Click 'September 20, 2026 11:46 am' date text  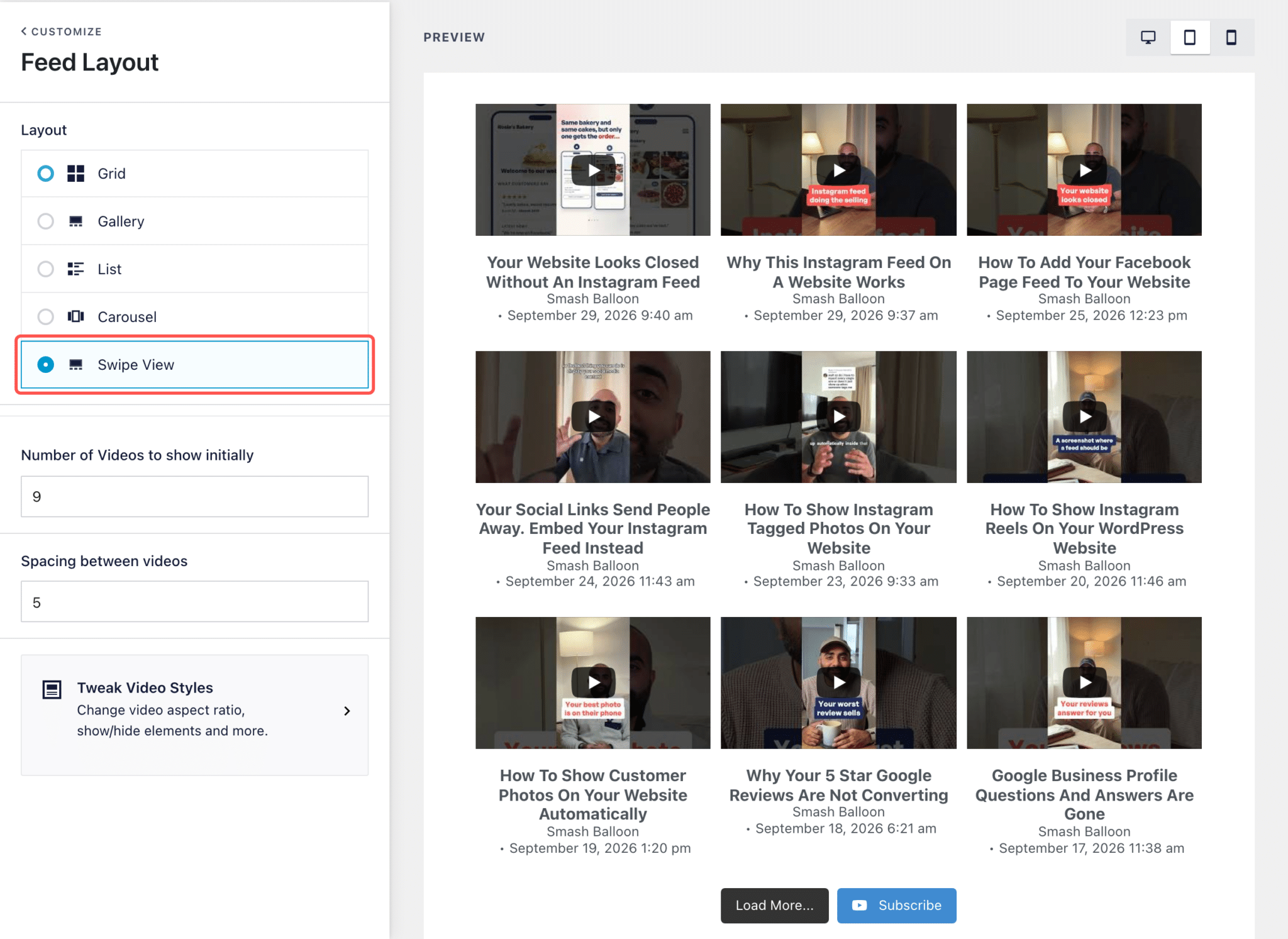click(1091, 581)
